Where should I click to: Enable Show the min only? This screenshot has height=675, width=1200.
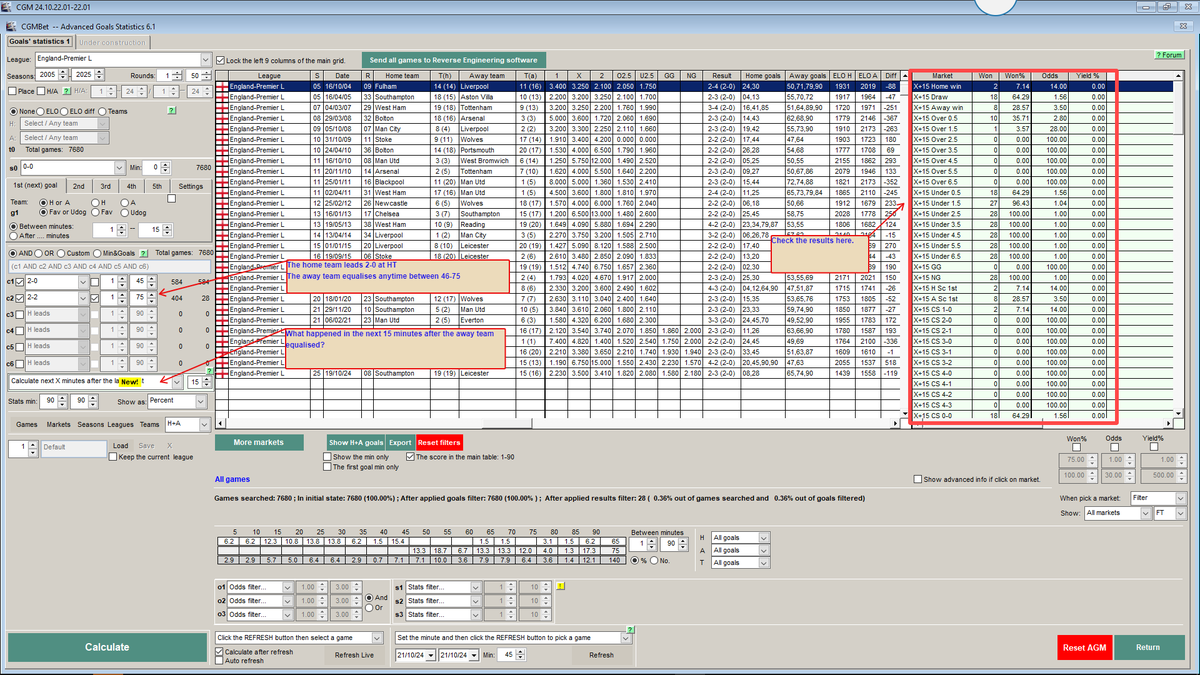coord(325,457)
